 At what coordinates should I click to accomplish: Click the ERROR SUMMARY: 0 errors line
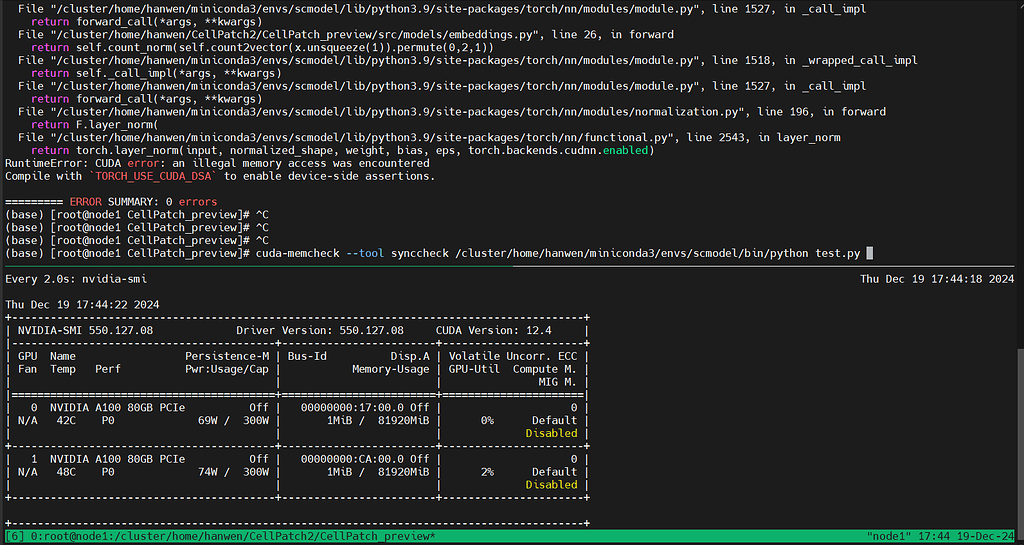click(111, 202)
